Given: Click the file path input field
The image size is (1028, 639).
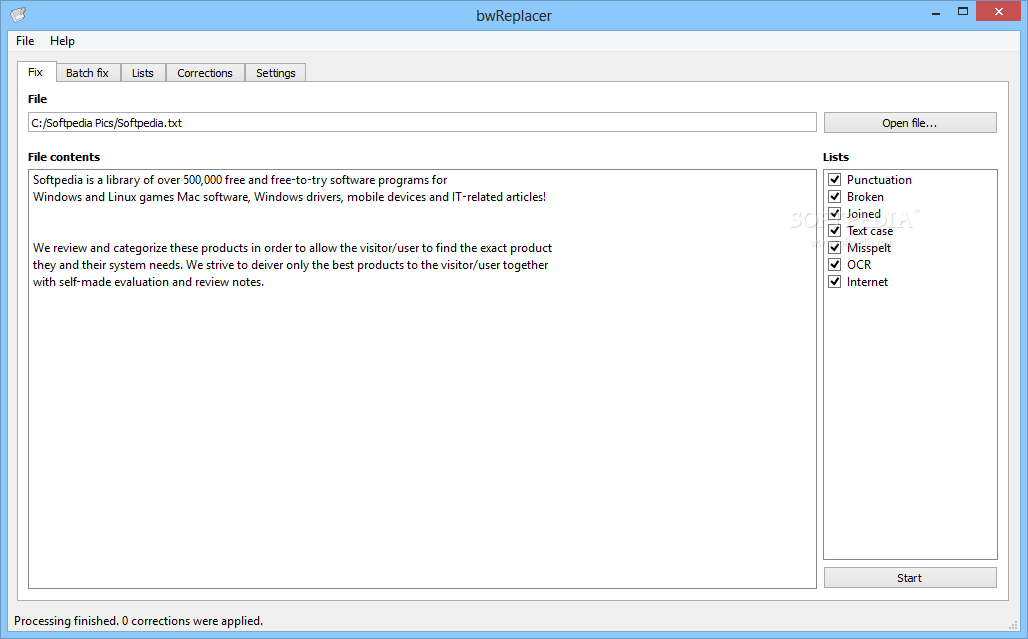Looking at the screenshot, I should (x=422, y=123).
